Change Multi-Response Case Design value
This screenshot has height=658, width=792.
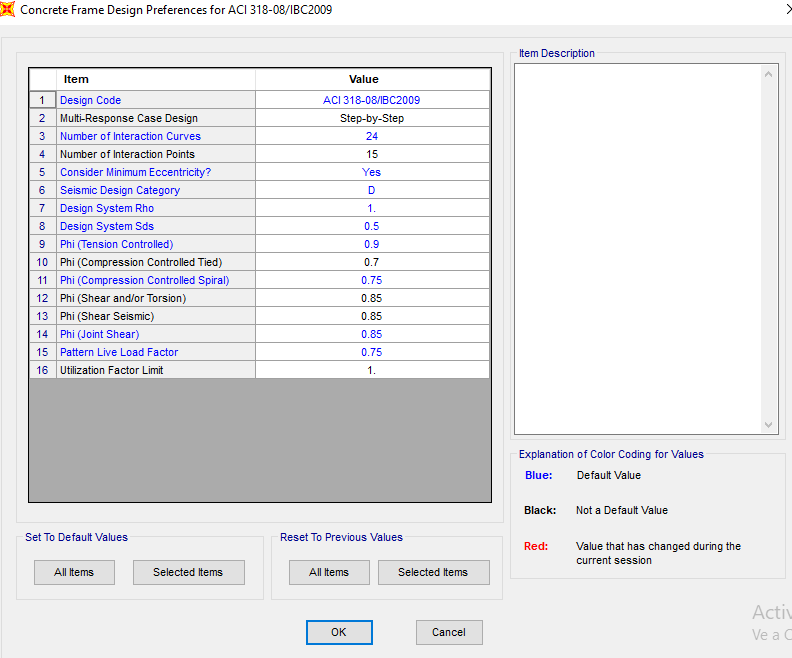click(x=372, y=118)
